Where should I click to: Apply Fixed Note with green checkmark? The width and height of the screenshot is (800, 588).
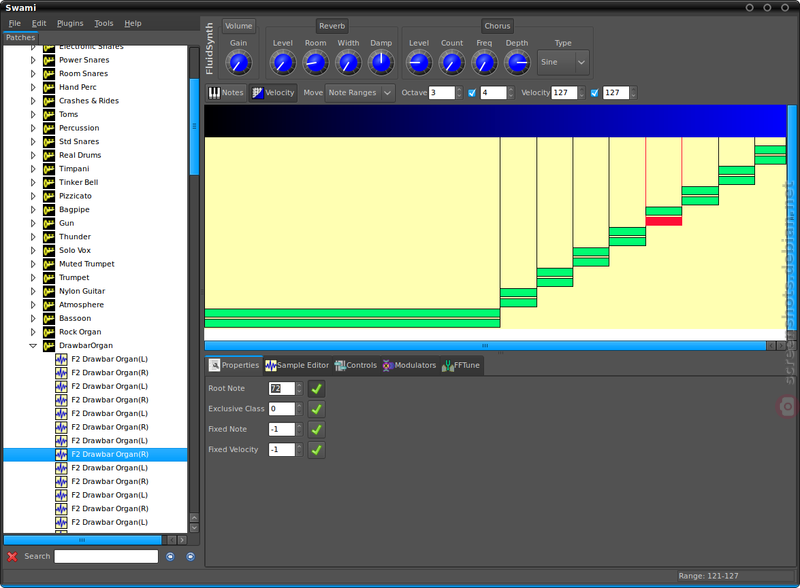point(316,429)
